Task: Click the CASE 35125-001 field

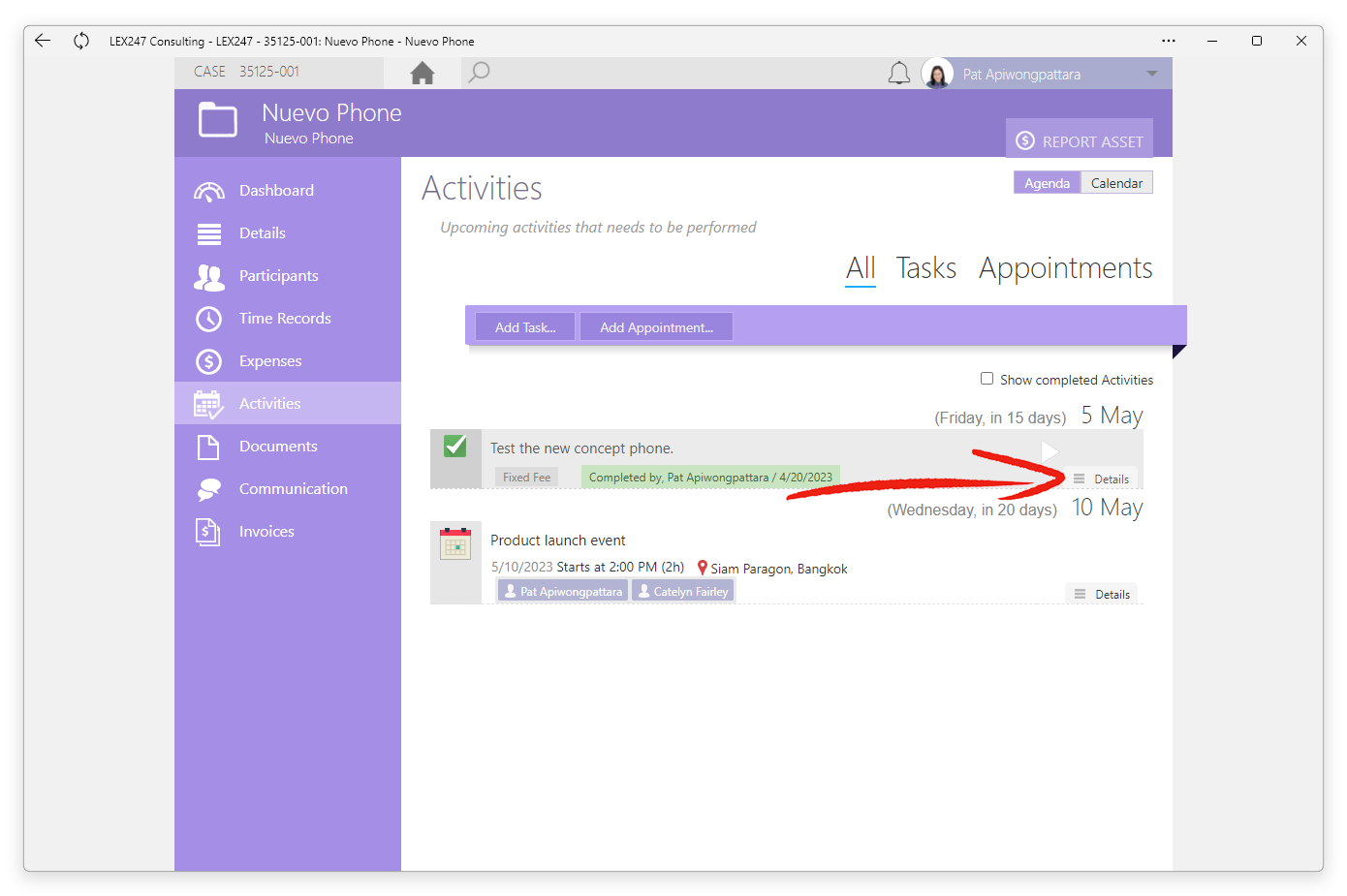Action: (x=279, y=72)
